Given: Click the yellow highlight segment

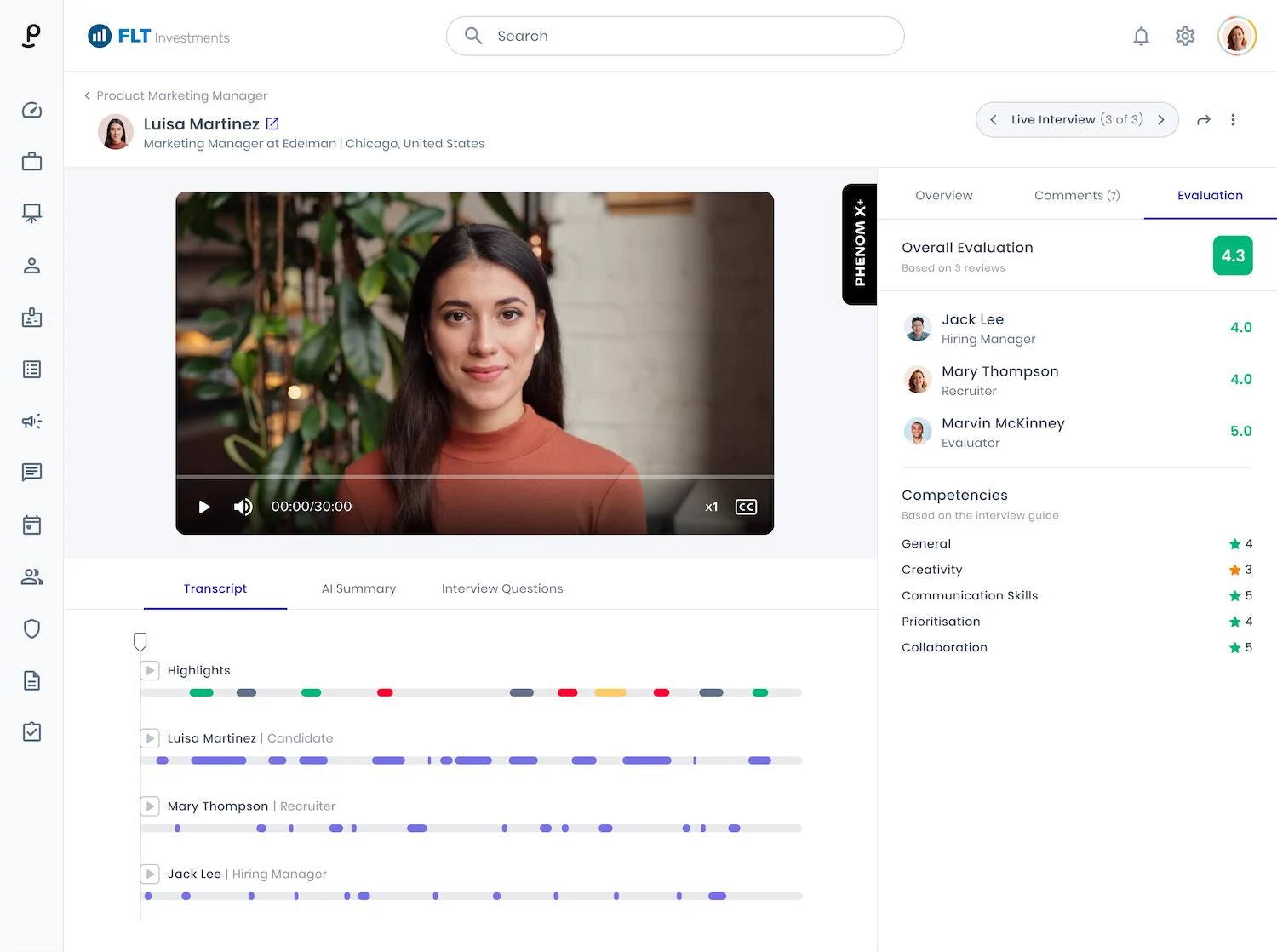Looking at the screenshot, I should [610, 692].
